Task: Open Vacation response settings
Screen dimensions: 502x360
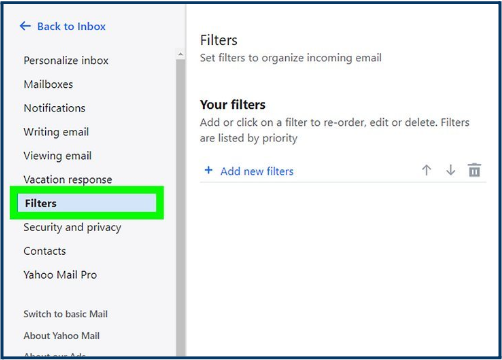Action: click(68, 180)
